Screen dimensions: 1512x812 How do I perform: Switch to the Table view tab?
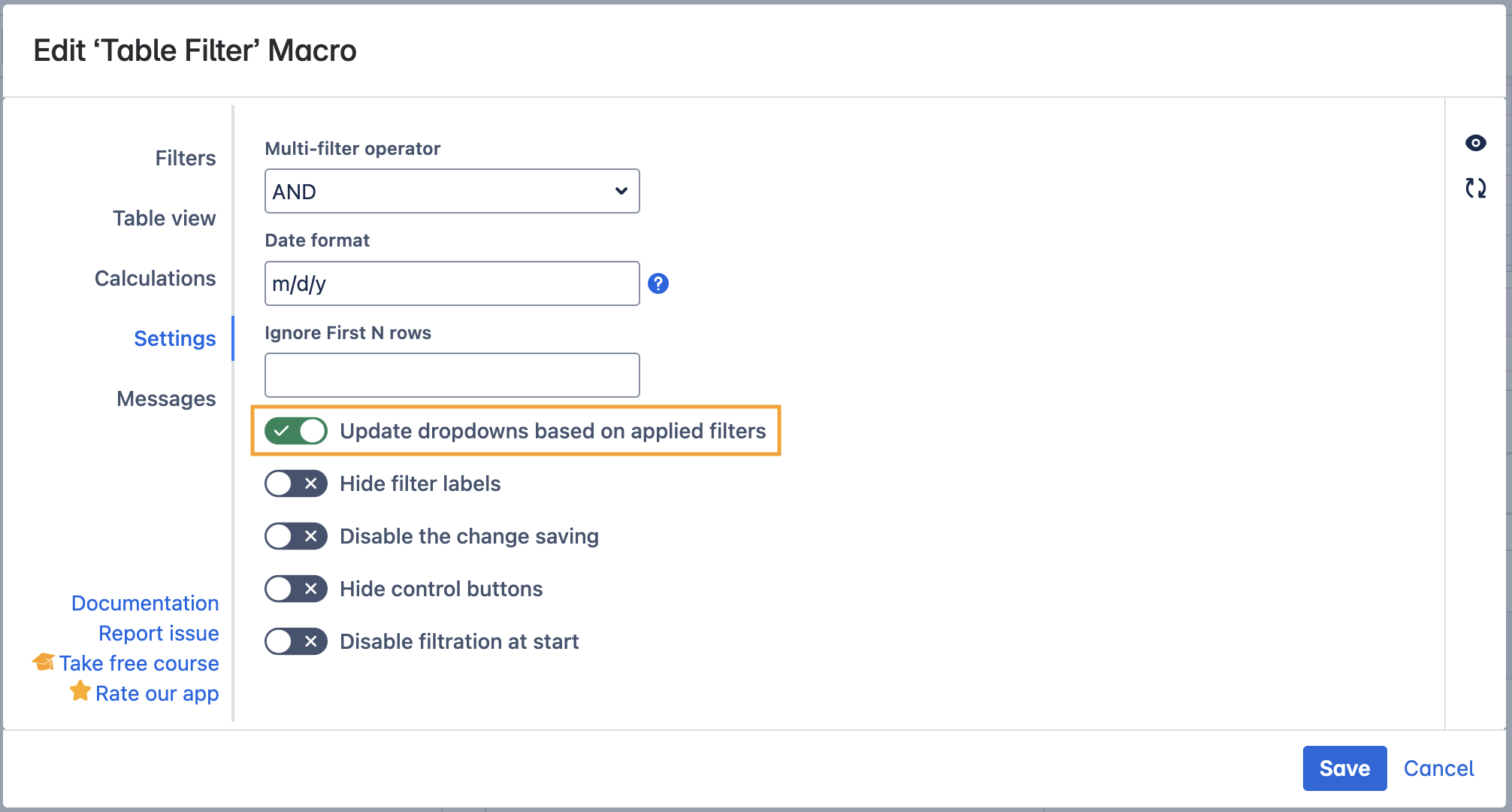pyautogui.click(x=164, y=218)
